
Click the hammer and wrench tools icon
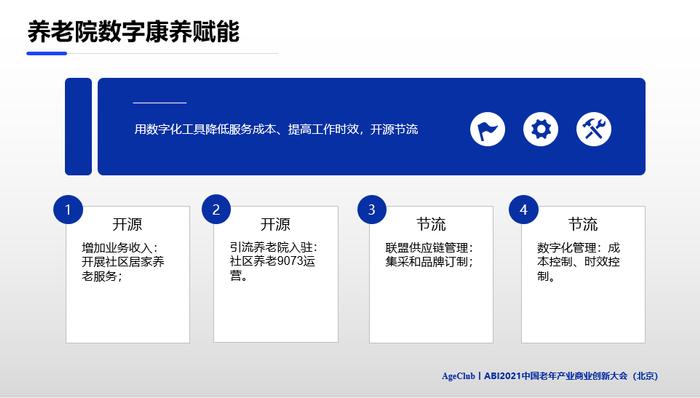pos(594,129)
